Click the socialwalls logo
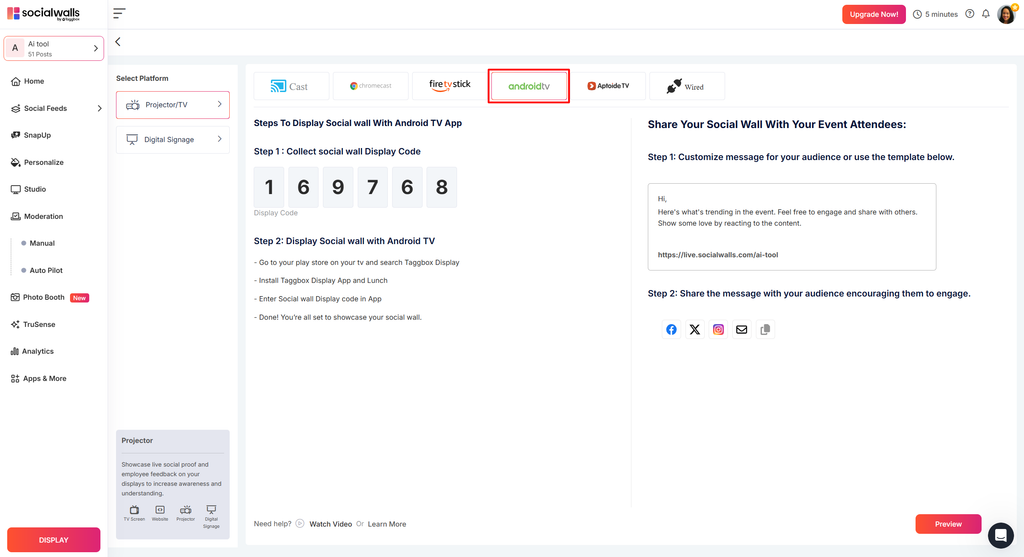 (44, 14)
